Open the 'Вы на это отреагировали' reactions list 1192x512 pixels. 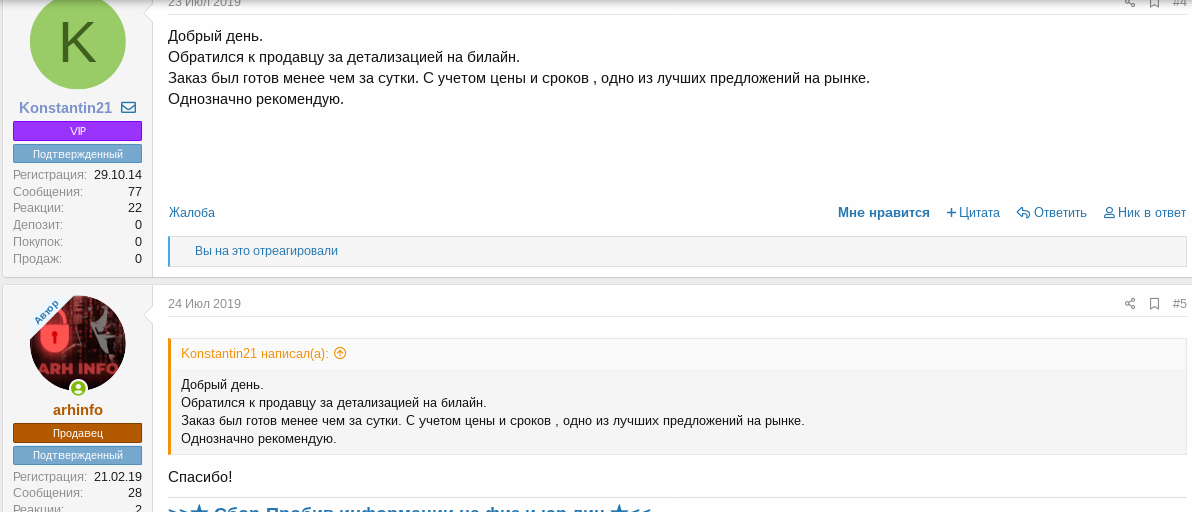tap(266, 251)
